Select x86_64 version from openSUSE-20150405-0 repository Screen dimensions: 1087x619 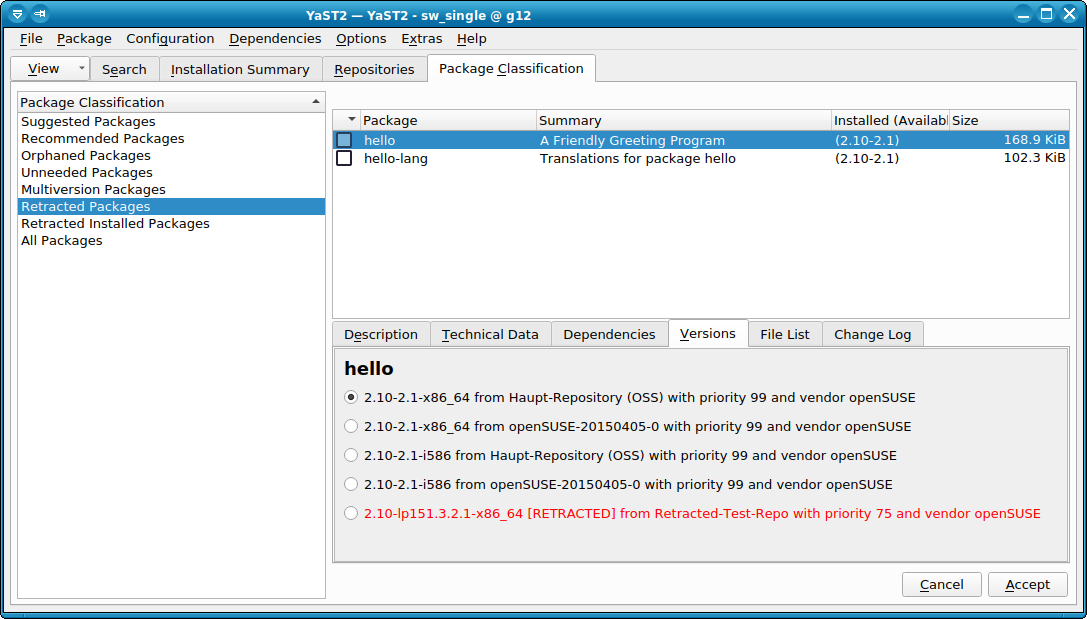pyautogui.click(x=351, y=426)
